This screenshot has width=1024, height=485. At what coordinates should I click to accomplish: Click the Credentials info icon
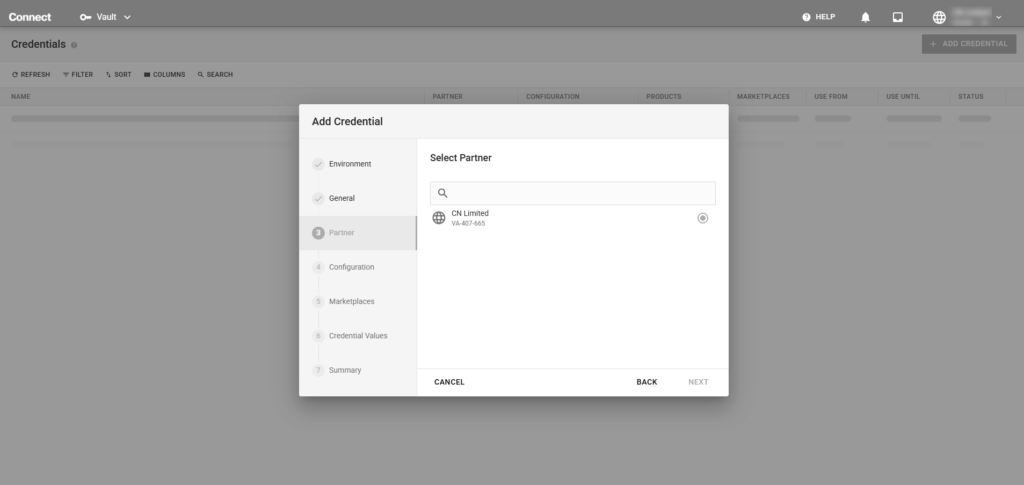[x=75, y=45]
